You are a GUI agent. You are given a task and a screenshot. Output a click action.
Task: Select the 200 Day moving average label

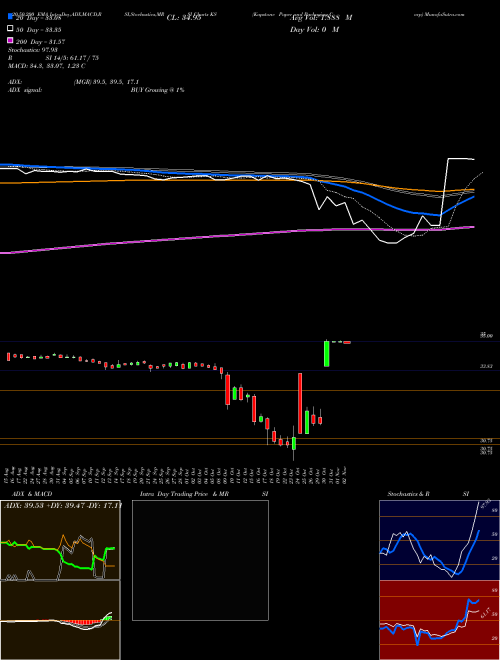(40, 41)
